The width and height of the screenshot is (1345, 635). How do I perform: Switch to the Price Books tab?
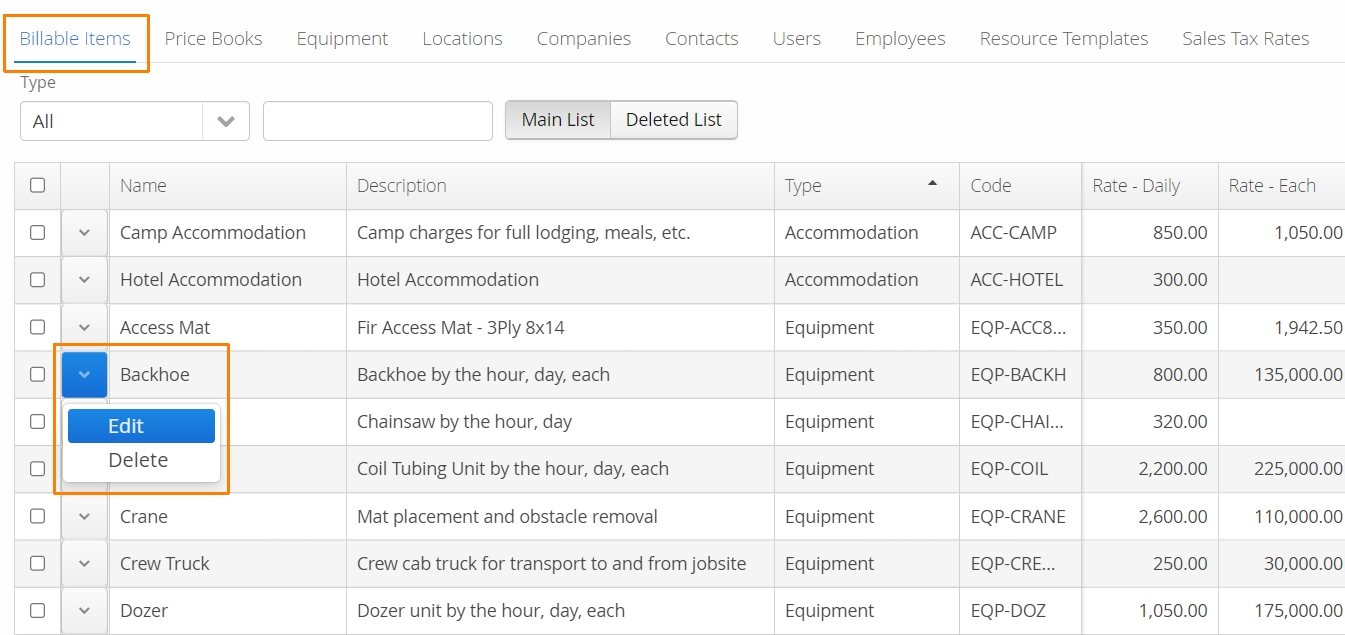(x=213, y=39)
